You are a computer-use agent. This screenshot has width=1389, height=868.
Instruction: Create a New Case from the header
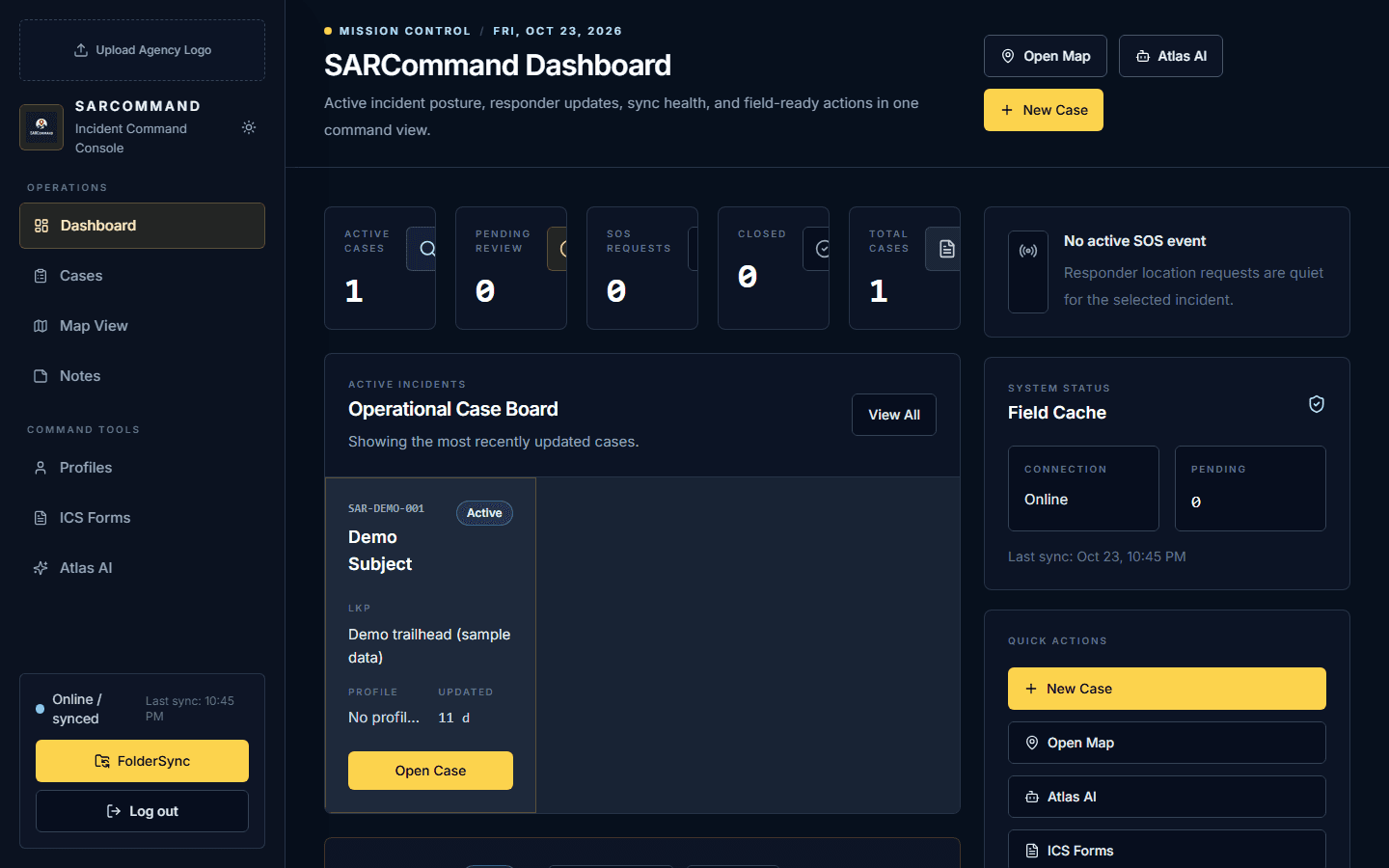pos(1044,110)
